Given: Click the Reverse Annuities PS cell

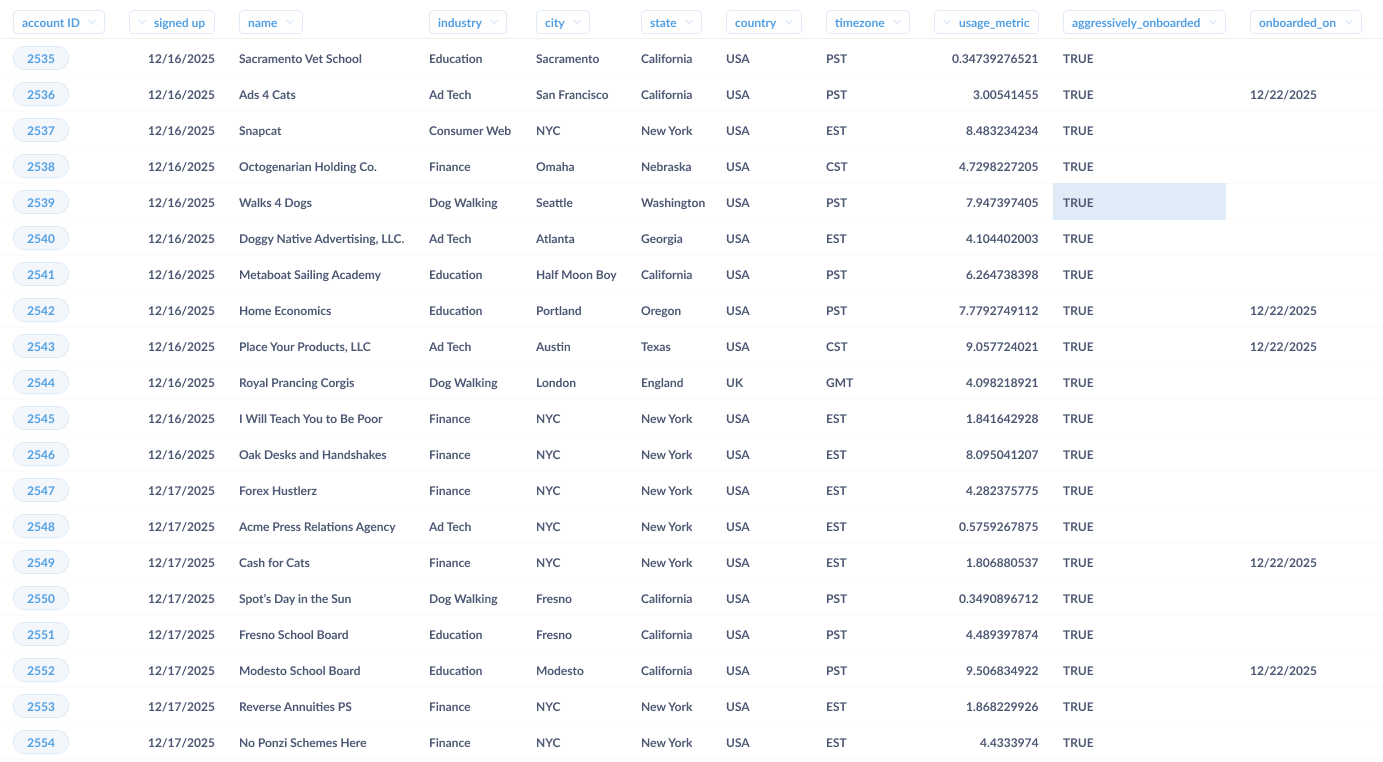Looking at the screenshot, I should [295, 707].
